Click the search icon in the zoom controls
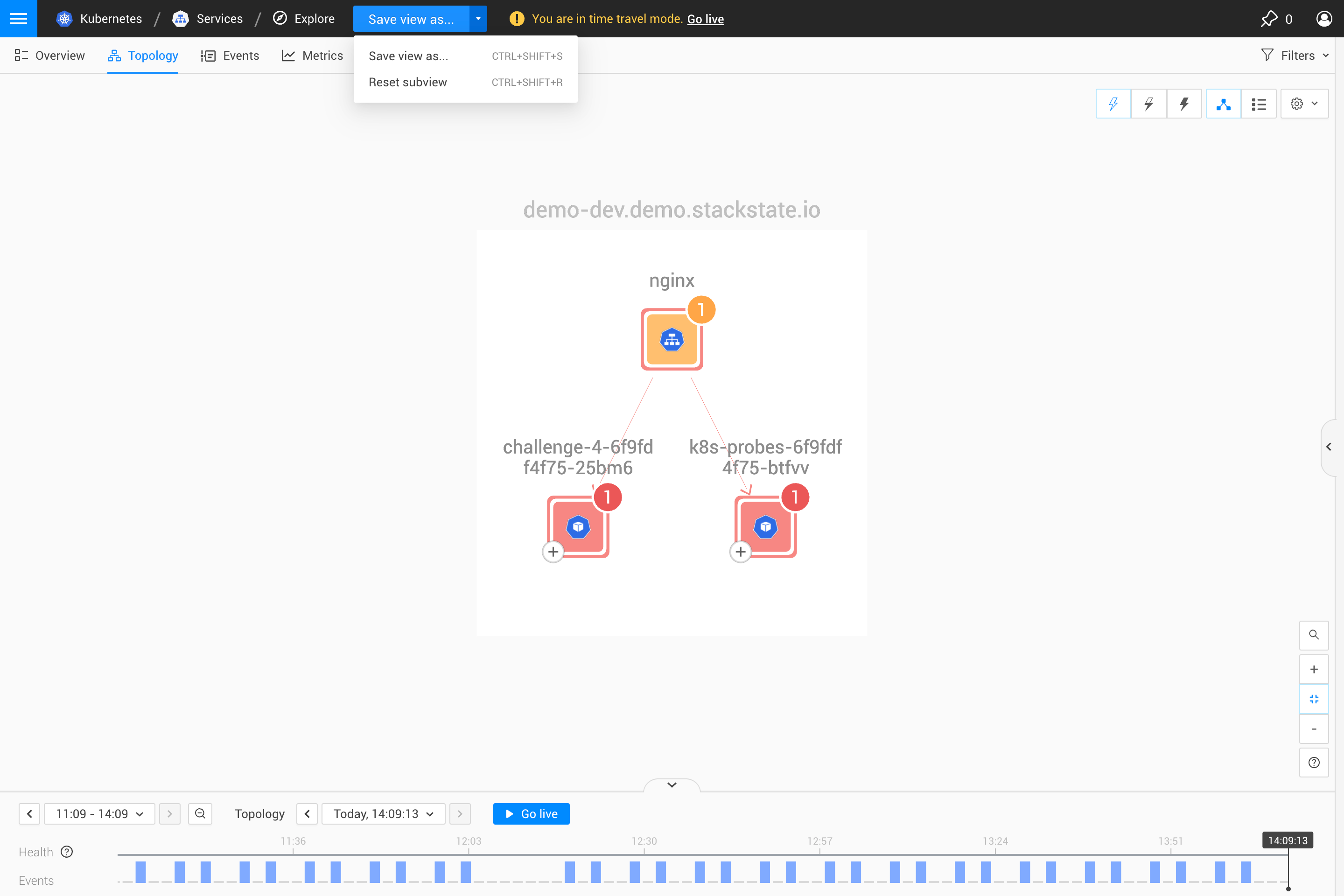Image resolution: width=1344 pixels, height=896 pixels. click(1314, 635)
